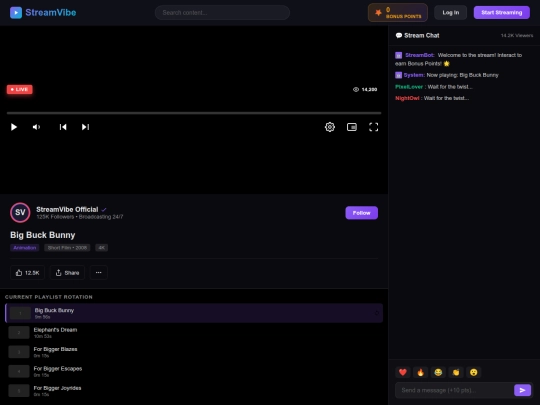Select For Bigger Joyrides in the playlist
The height and width of the screenshot is (405, 540).
194,391
